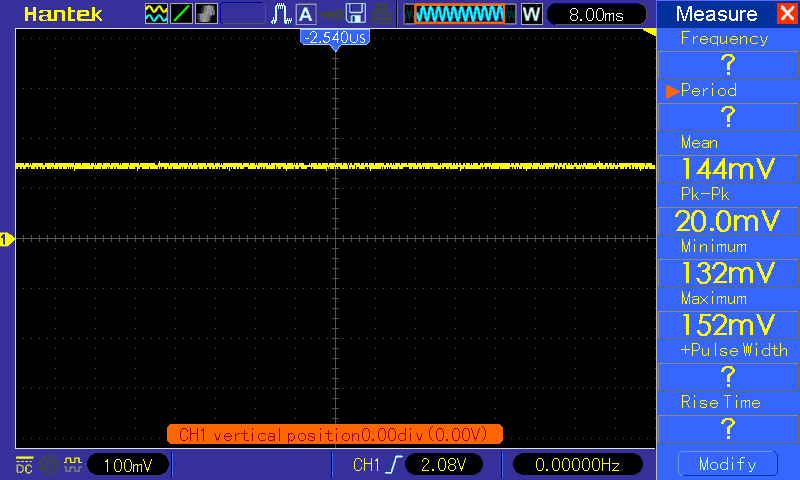Click the 152mV Maximum value
Screen dimensions: 800x480
coord(728,325)
